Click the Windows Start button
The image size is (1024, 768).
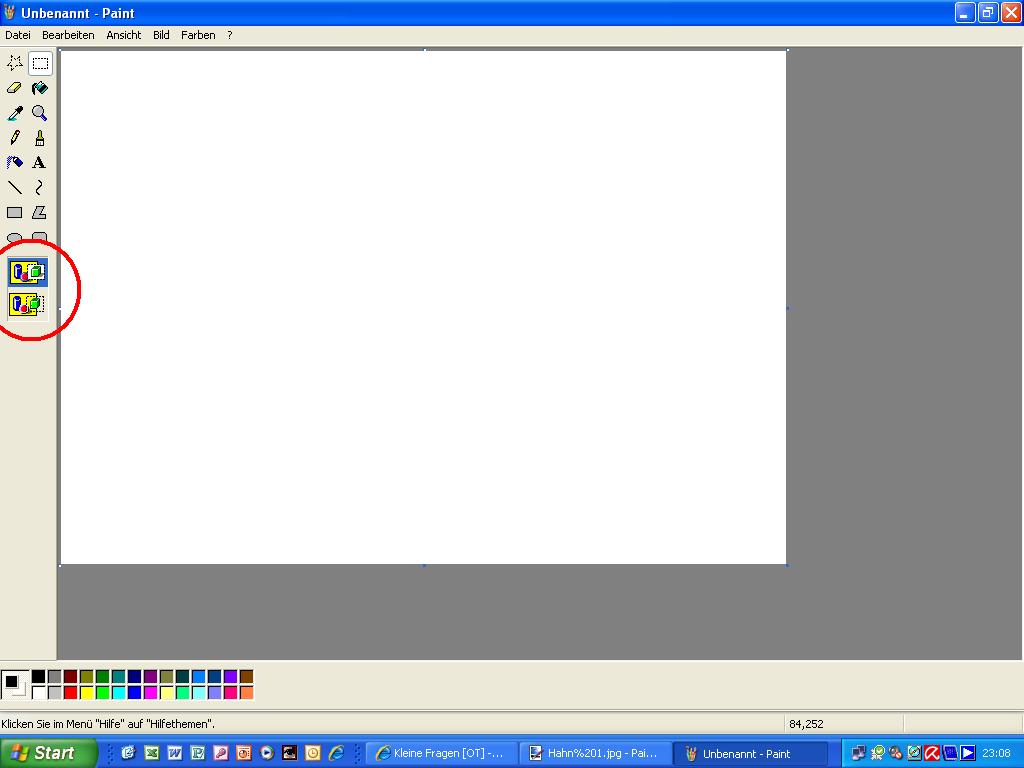[x=48, y=753]
